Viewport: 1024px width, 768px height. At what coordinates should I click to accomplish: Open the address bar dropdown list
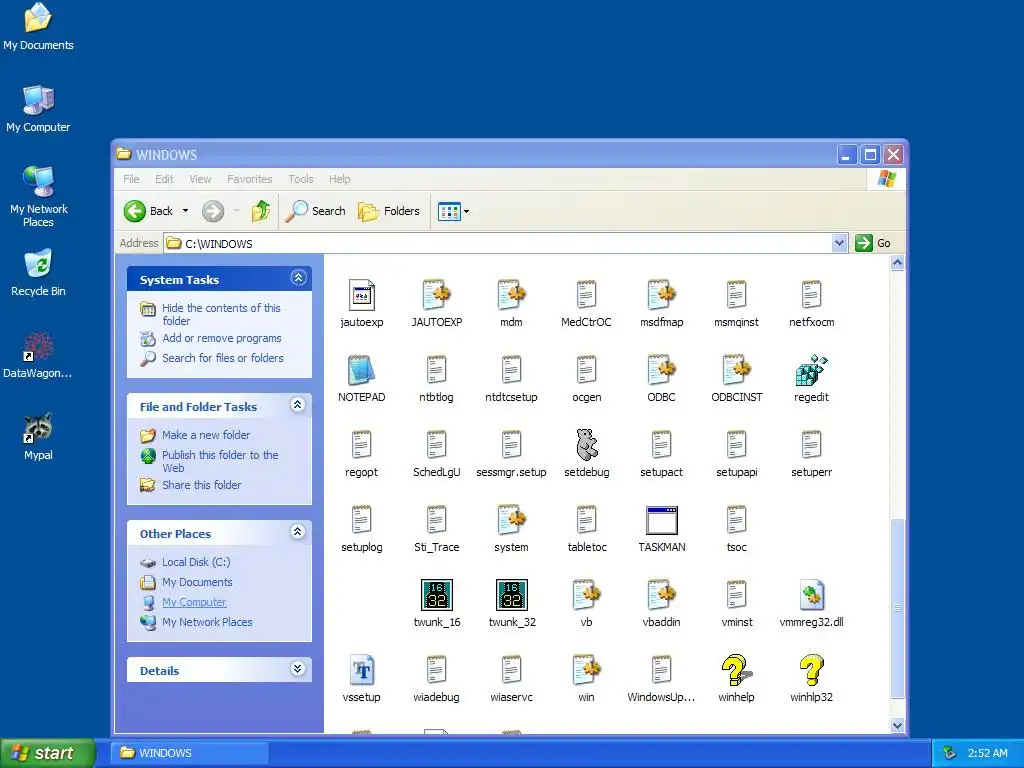[x=839, y=243]
